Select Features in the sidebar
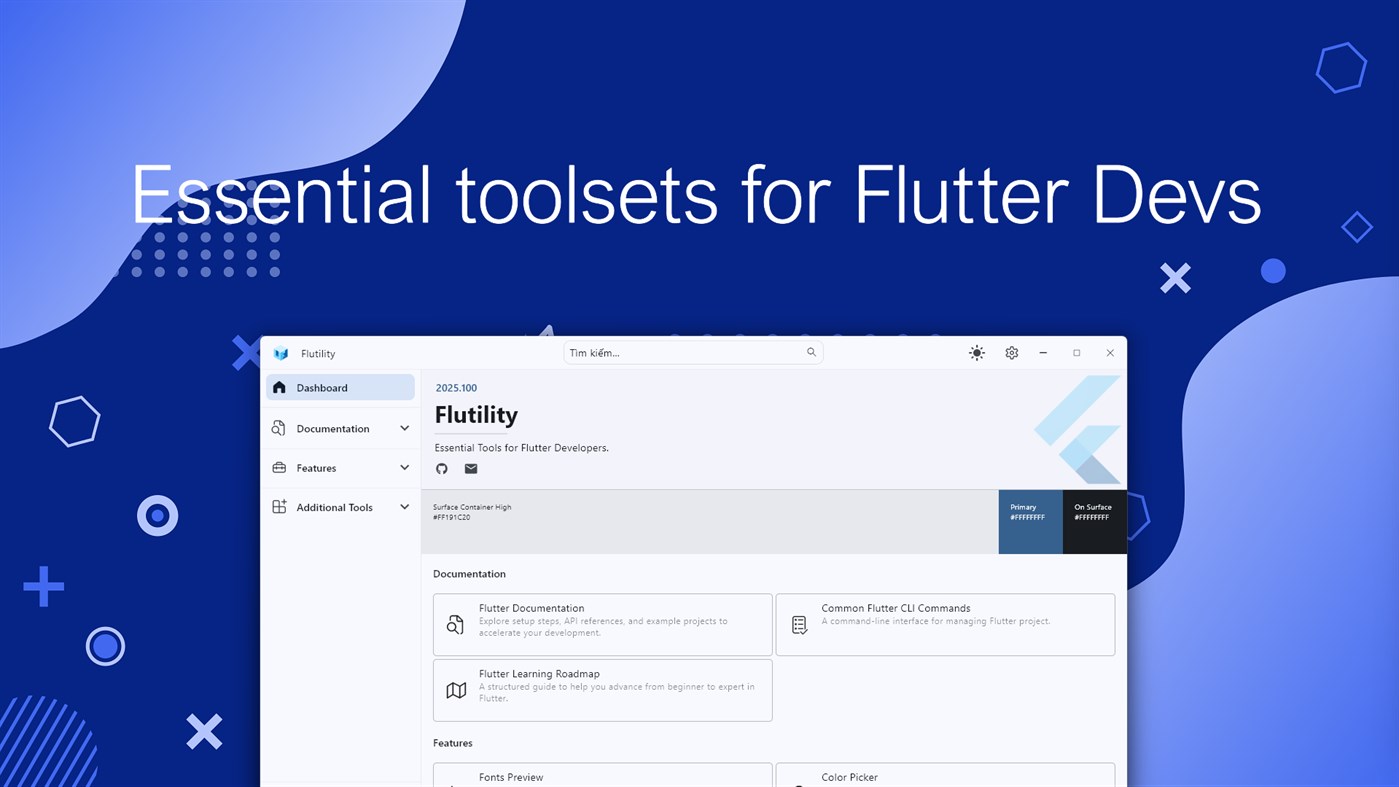This screenshot has width=1399, height=787. tap(340, 467)
